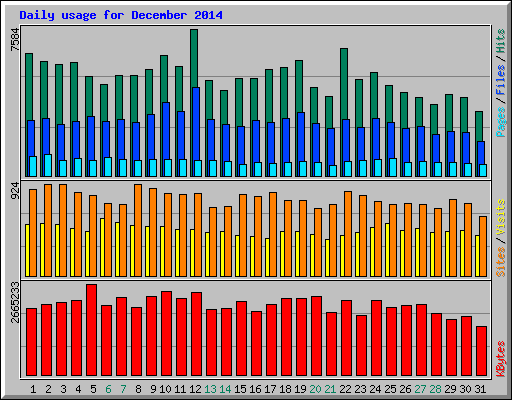512x400 pixels.
Task: Click the yellow Sites bar for day 6
Action: (x=102, y=247)
